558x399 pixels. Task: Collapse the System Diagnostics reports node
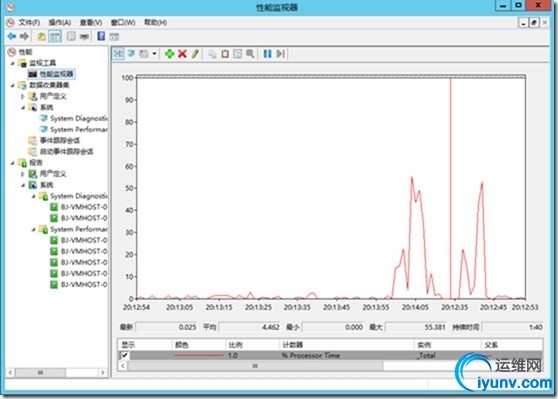tap(33, 196)
